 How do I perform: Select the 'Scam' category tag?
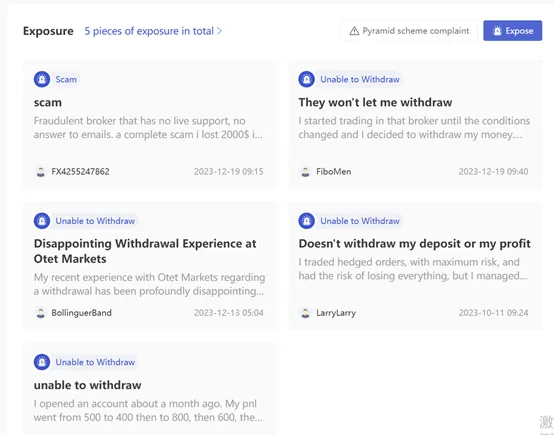[x=66, y=79]
